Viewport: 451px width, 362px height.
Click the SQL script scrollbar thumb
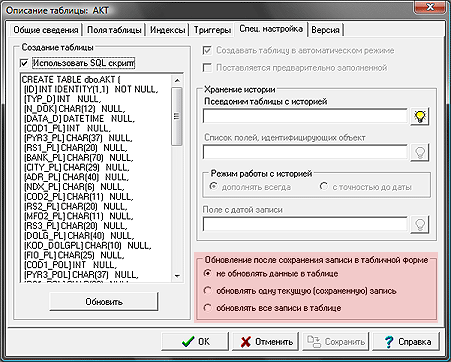tap(177, 116)
